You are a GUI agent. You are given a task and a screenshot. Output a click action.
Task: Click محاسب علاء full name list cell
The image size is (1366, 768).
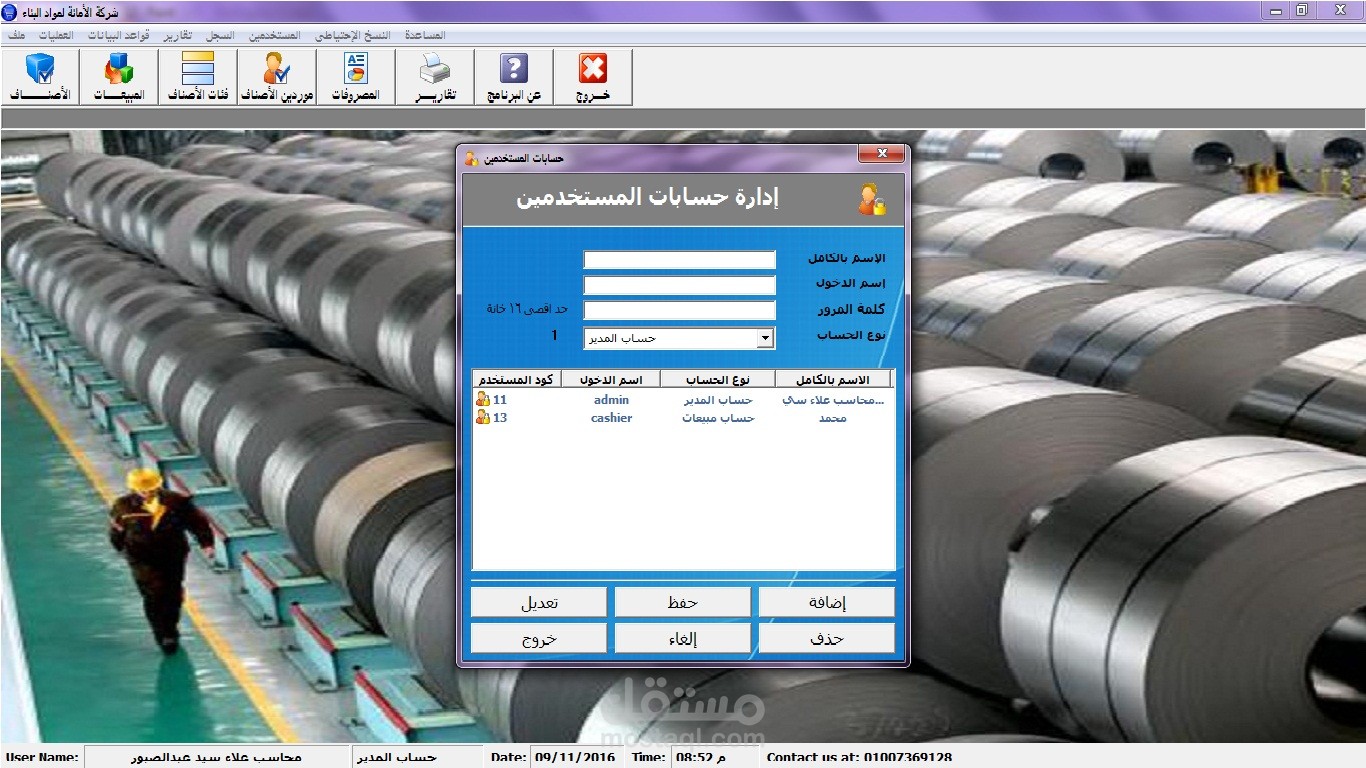click(x=834, y=400)
